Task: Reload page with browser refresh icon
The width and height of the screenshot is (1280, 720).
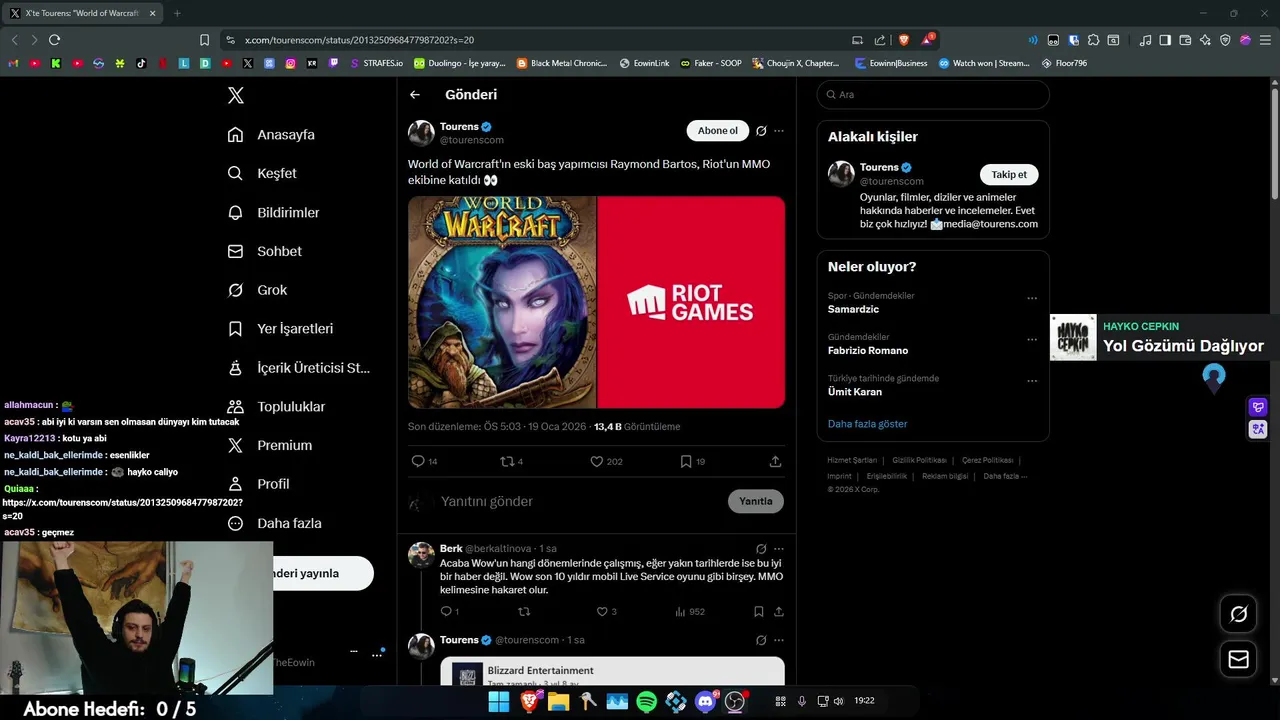Action: (54, 40)
